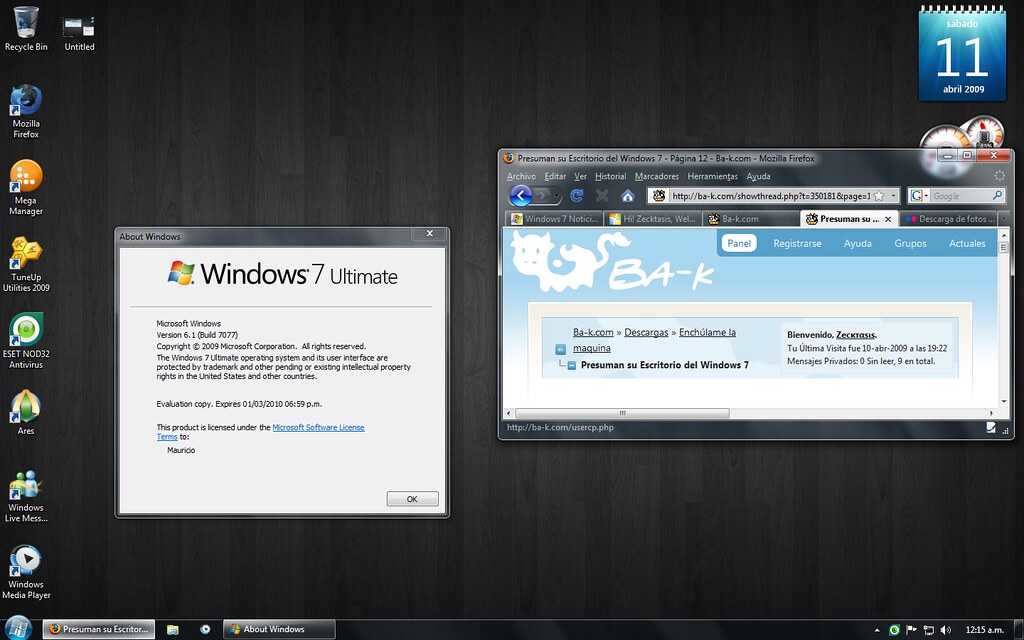Open the Windows Start orb
This screenshot has width=1024, height=640.
click(18, 628)
